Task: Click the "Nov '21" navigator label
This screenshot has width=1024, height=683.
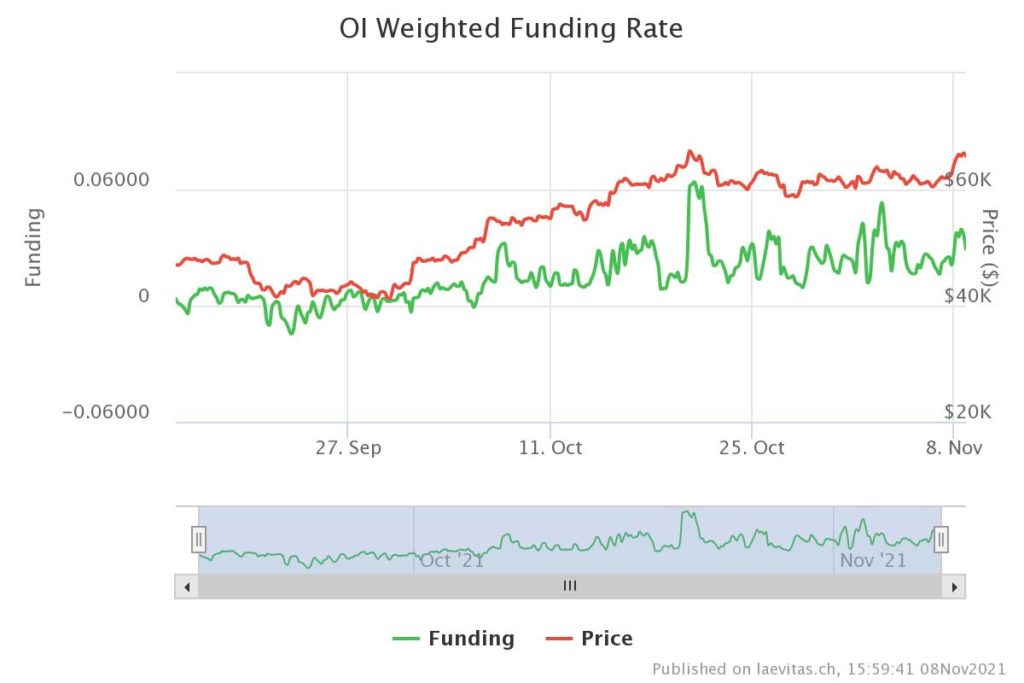Action: 872,560
